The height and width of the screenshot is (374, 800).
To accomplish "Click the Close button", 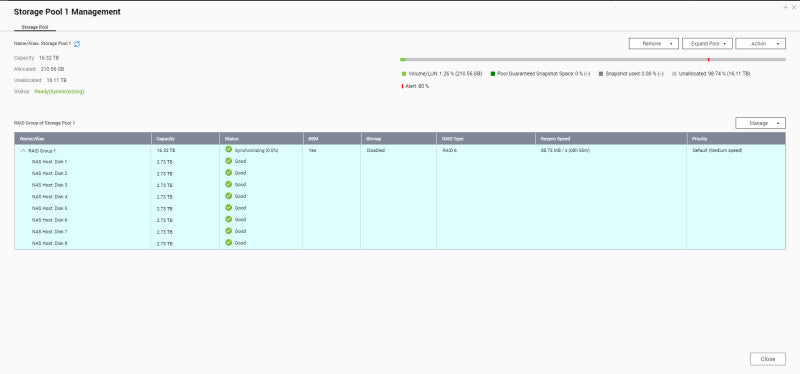I will (x=768, y=359).
